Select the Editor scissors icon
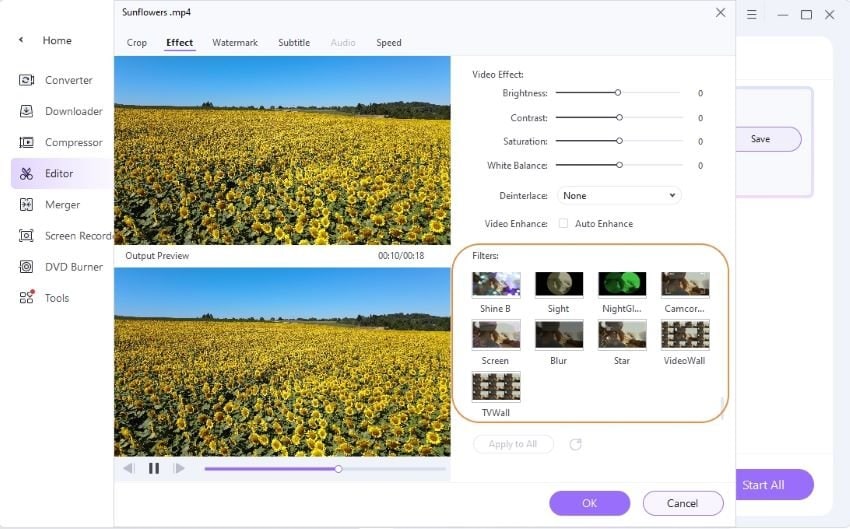This screenshot has width=850, height=529. (26, 173)
